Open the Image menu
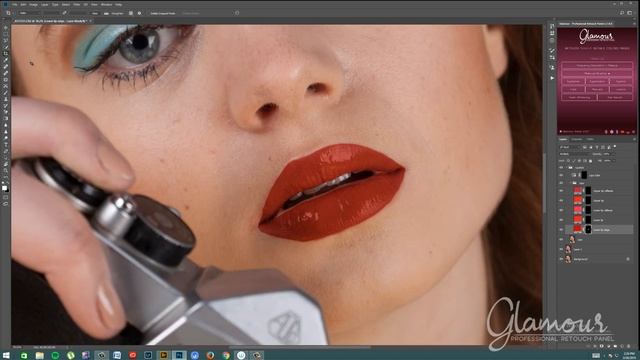 point(33,4)
